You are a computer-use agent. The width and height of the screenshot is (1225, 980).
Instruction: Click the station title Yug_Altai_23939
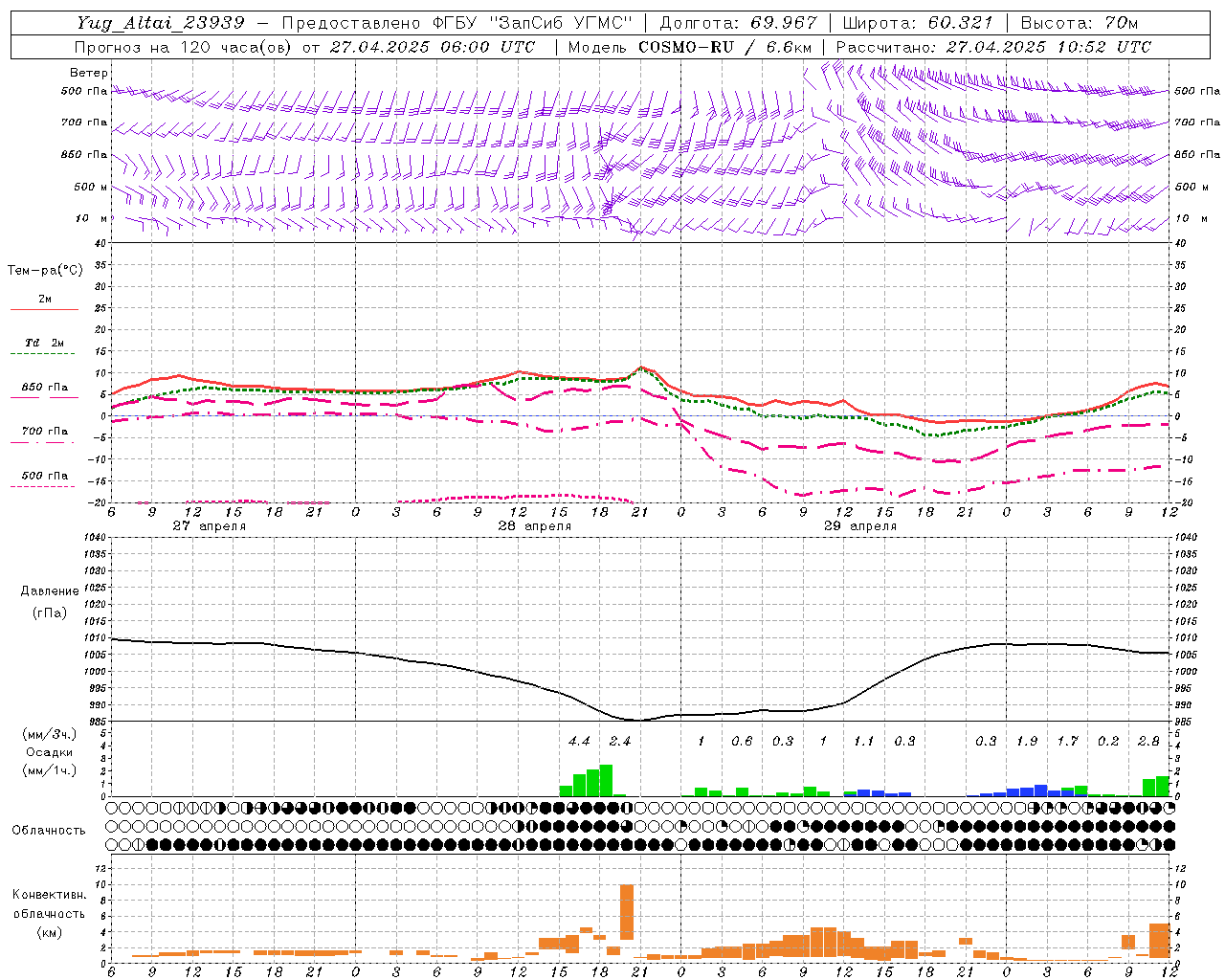pos(161,22)
